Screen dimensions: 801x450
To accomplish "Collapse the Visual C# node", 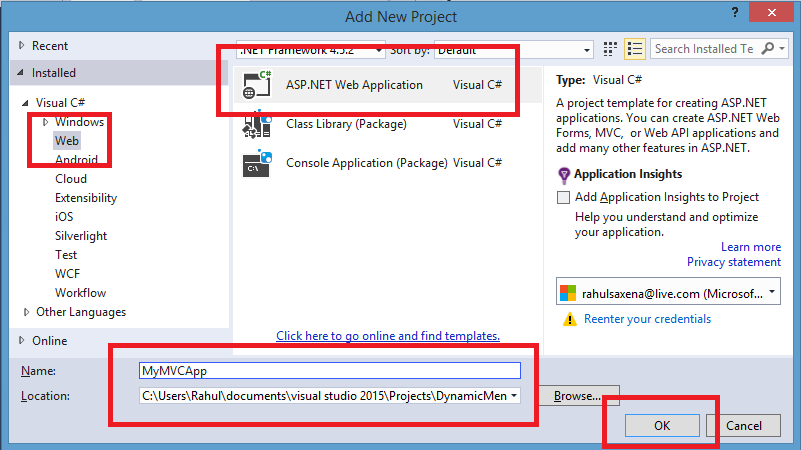I will [25, 103].
